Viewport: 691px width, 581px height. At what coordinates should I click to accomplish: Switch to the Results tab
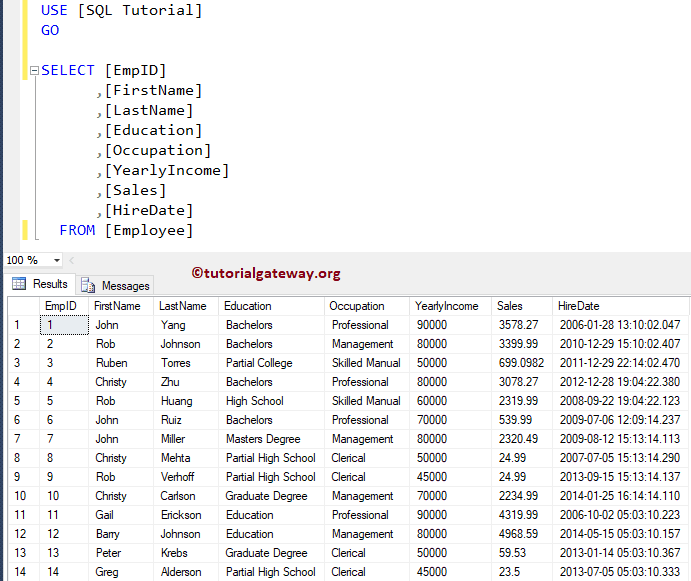40,284
